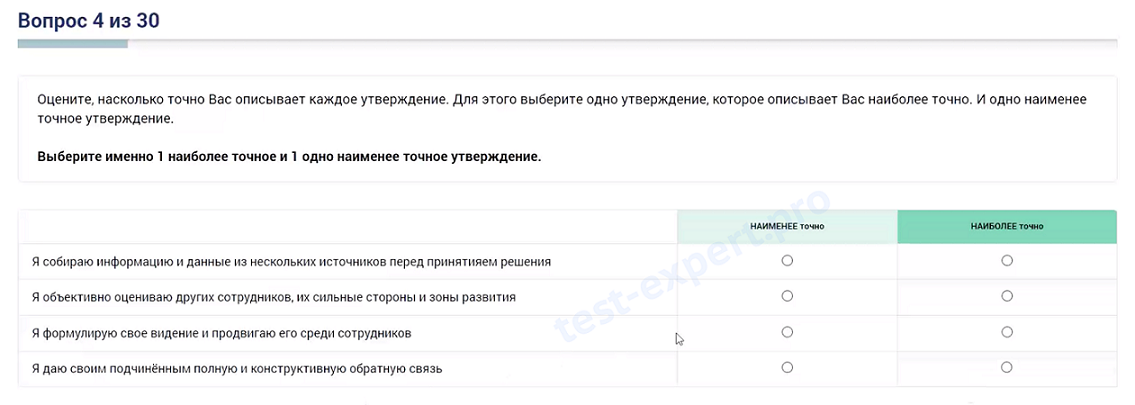Choose НАИМЕНЕЕ точно for 'Я формулирую свое видение'

pyautogui.click(x=787, y=332)
